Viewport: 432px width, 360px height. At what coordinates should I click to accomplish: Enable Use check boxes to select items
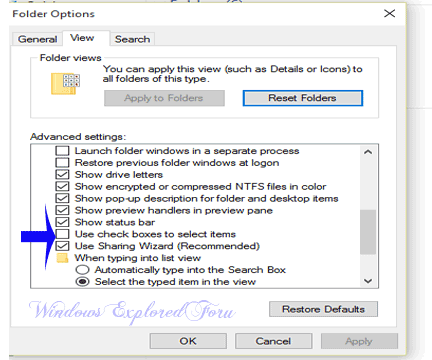coord(62,234)
